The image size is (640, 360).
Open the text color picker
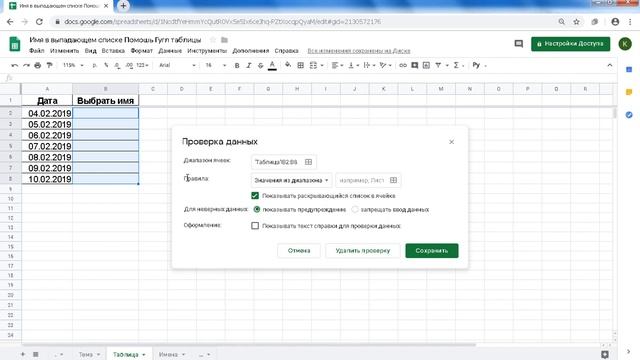tap(272, 65)
